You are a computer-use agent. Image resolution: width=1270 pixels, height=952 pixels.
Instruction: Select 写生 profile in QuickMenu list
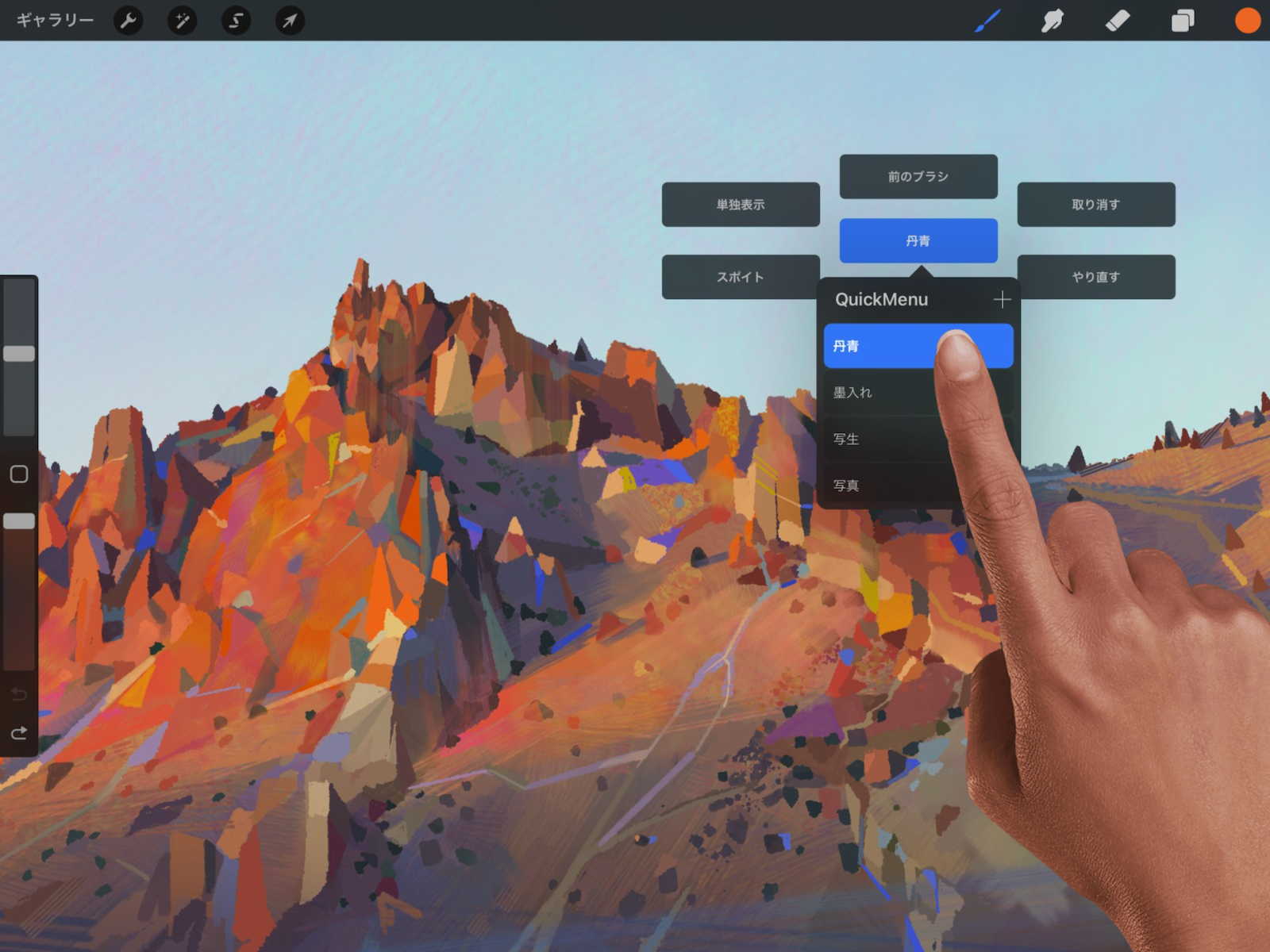tap(918, 439)
